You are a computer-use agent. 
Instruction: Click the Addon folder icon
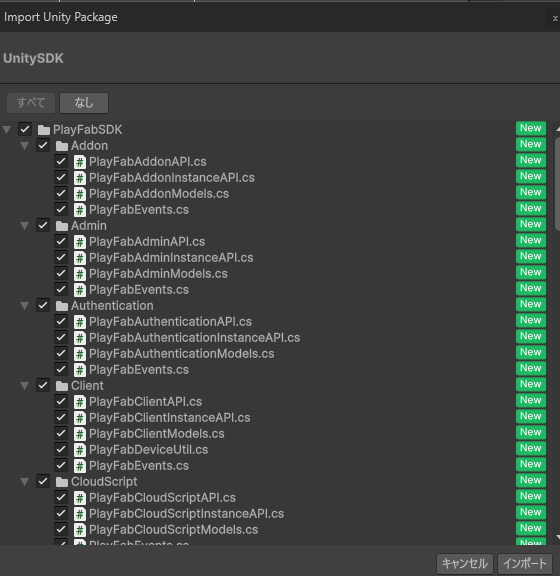62,146
